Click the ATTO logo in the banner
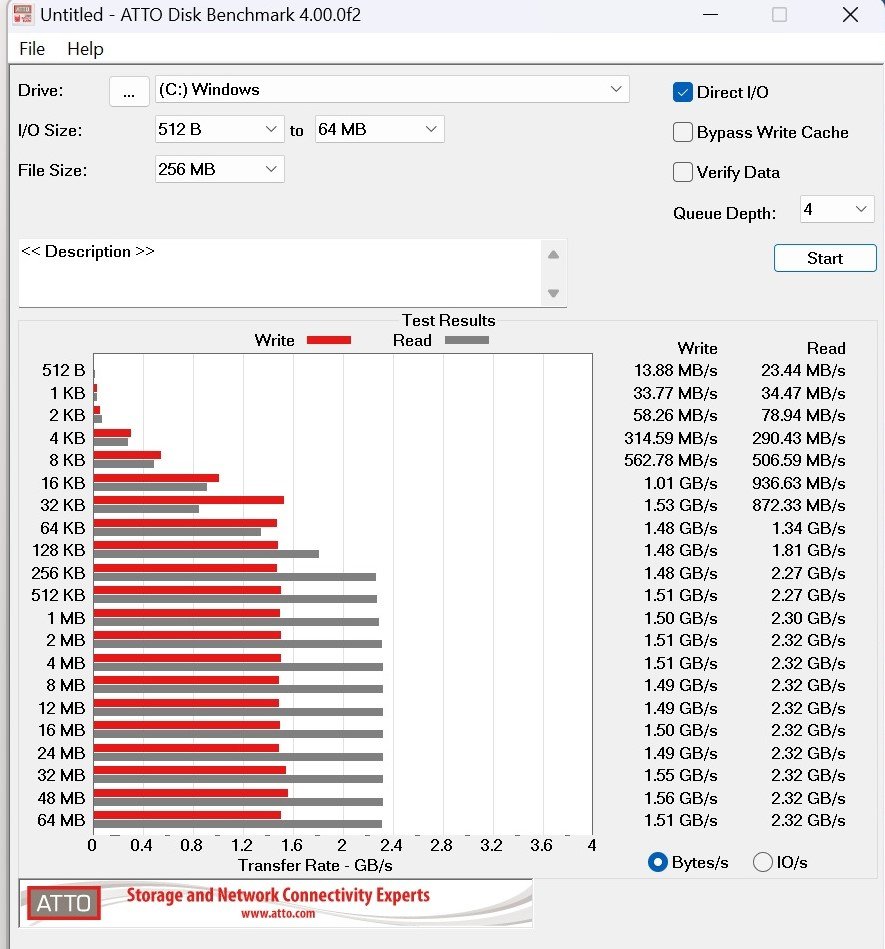 (x=64, y=903)
